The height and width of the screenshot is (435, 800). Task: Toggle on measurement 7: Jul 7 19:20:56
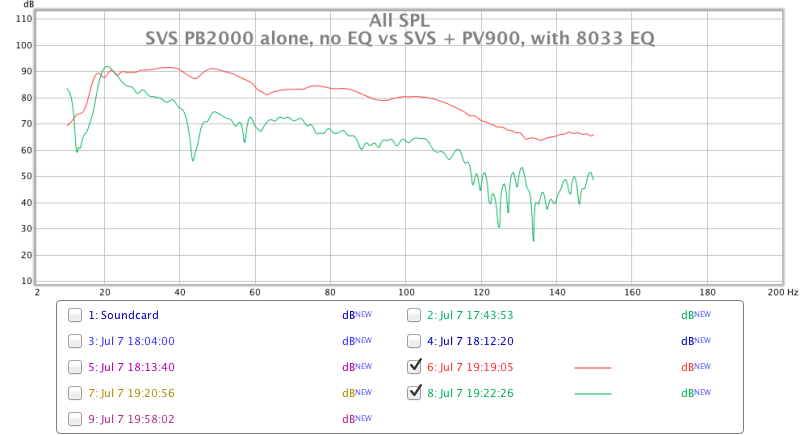click(75, 393)
